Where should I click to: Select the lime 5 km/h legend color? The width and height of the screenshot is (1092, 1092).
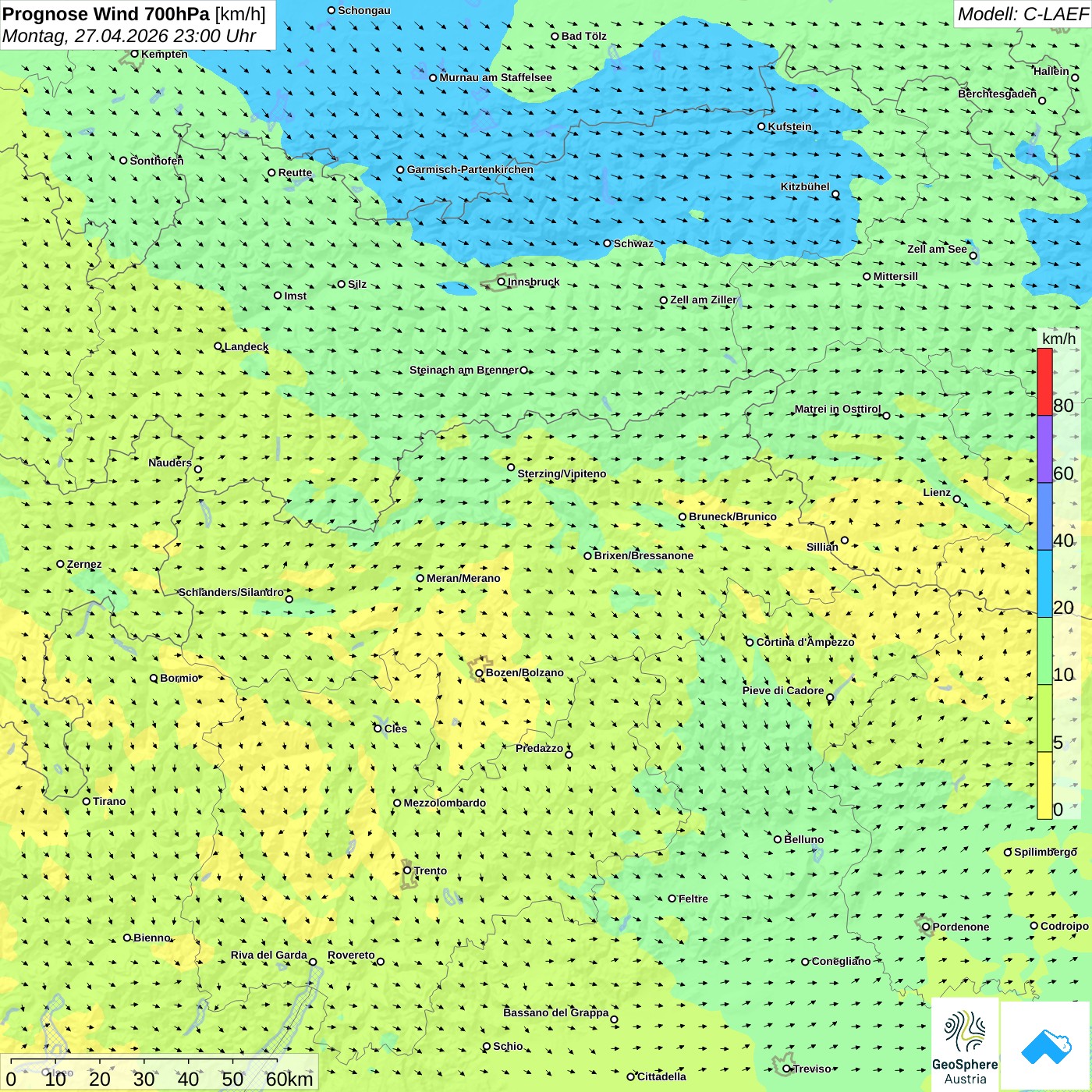pos(1044,718)
